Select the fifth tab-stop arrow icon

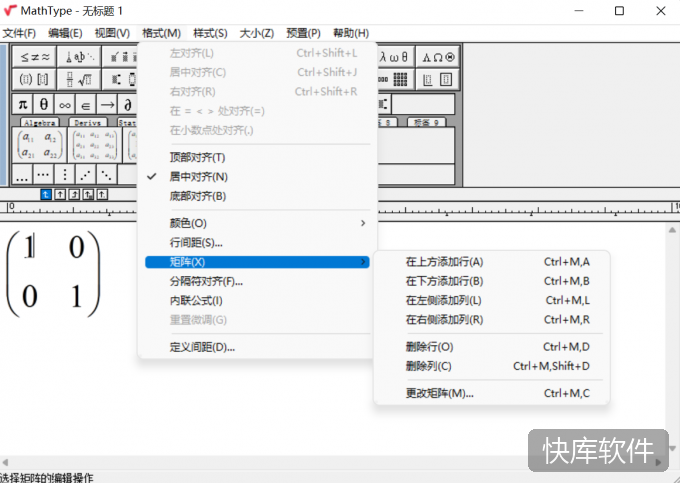click(102, 195)
